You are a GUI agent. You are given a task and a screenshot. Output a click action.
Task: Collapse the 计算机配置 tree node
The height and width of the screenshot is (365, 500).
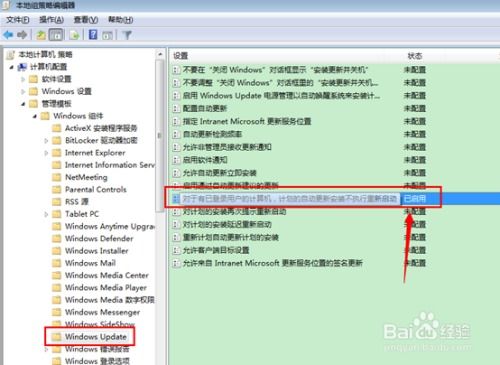coord(12,67)
